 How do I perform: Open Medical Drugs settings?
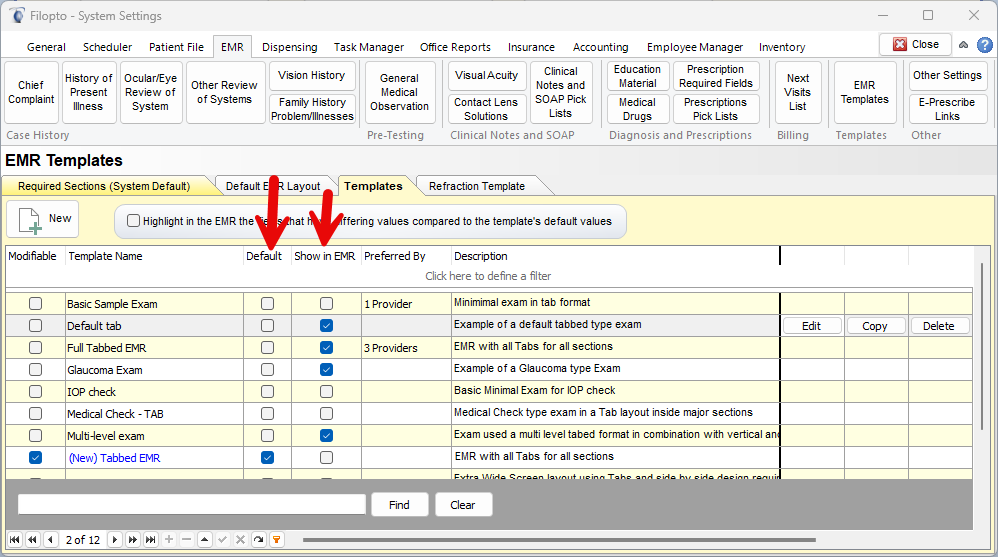637,109
